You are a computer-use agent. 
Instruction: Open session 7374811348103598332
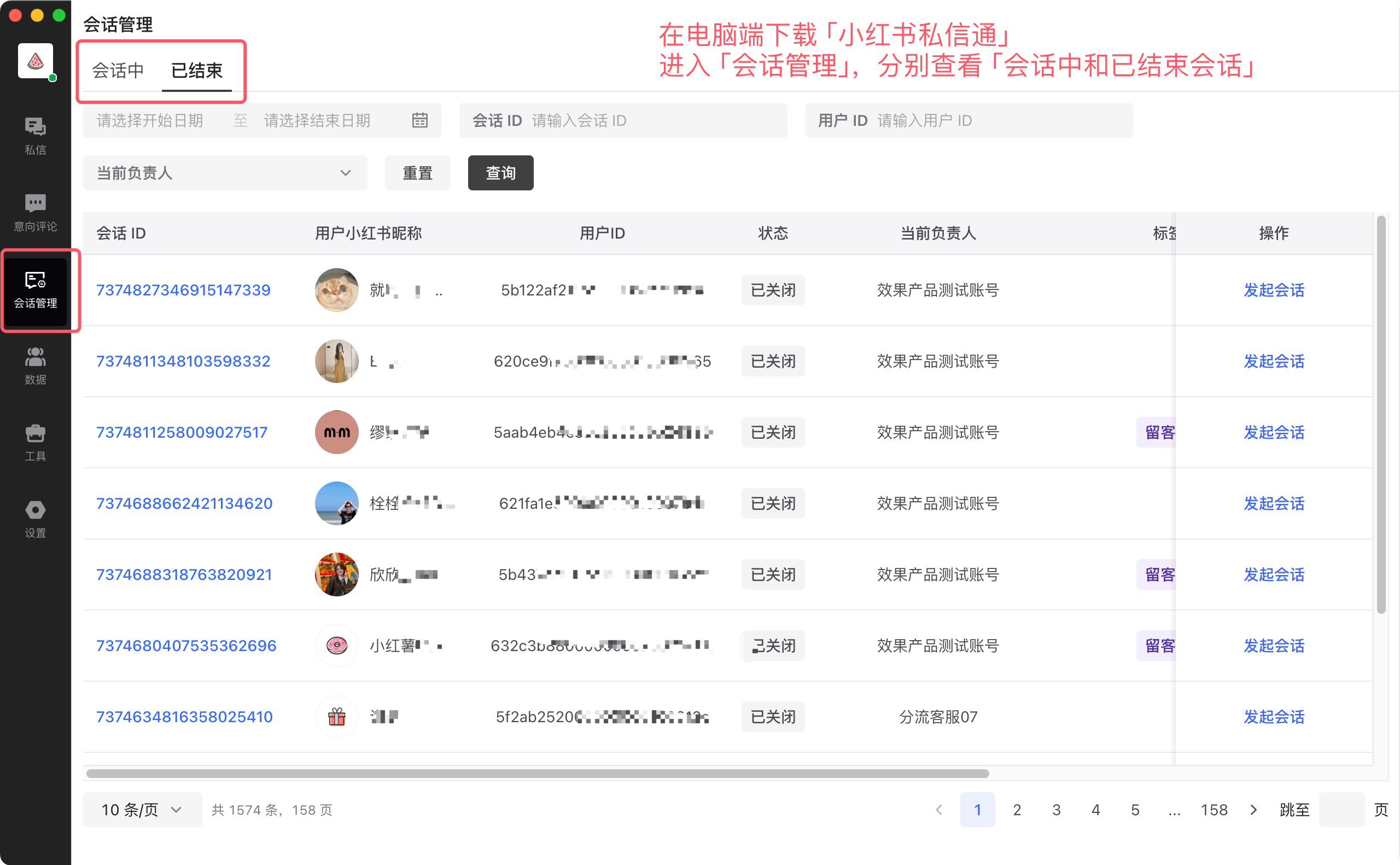tap(183, 361)
